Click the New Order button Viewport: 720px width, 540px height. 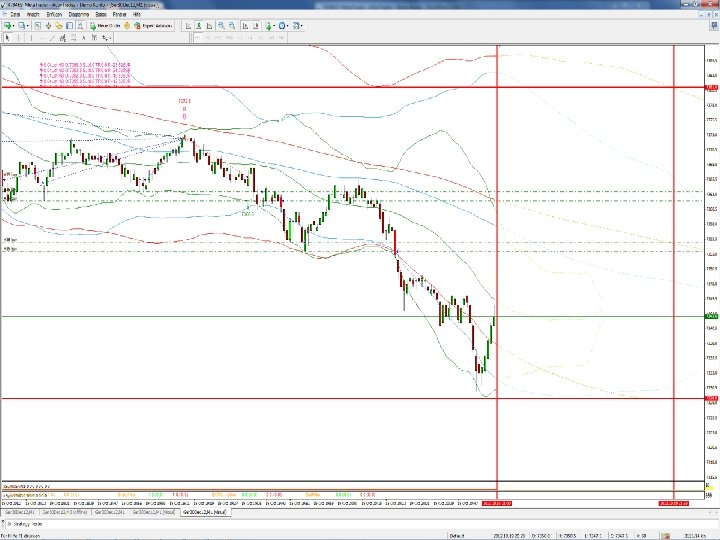coord(105,26)
